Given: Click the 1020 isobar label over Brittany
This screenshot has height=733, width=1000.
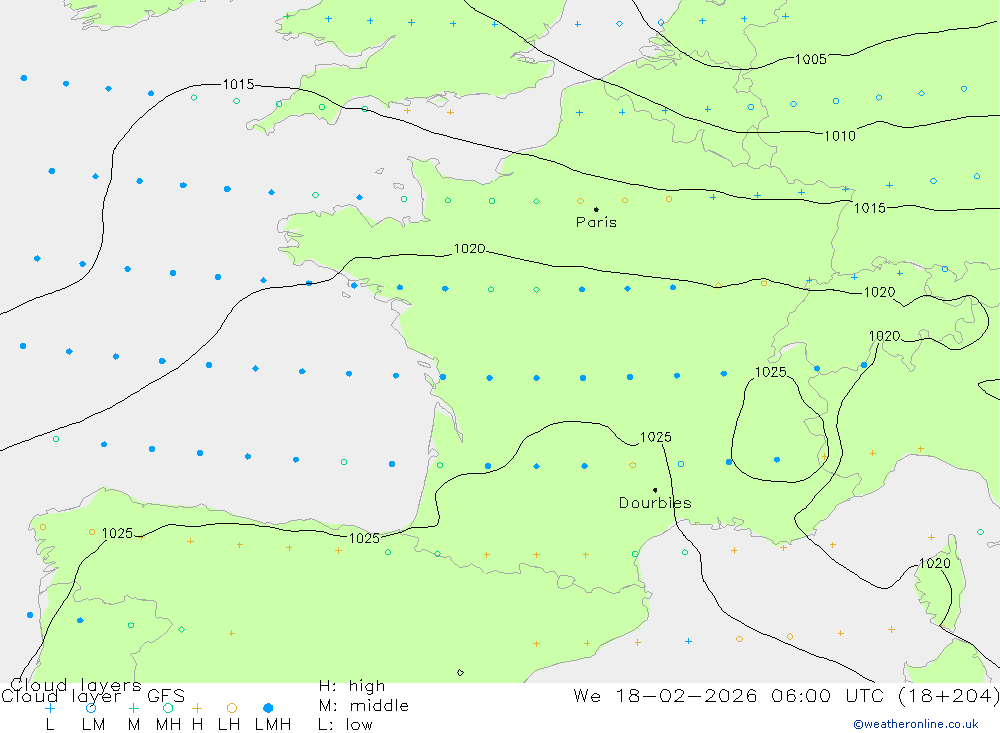Looking at the screenshot, I should 469,249.
